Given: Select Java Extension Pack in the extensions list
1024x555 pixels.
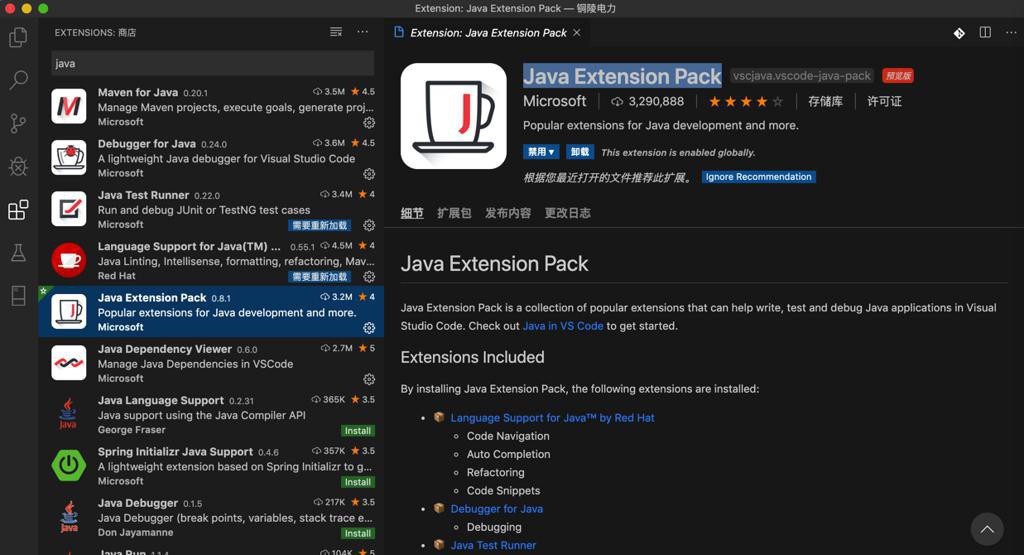Looking at the screenshot, I should click(x=211, y=311).
